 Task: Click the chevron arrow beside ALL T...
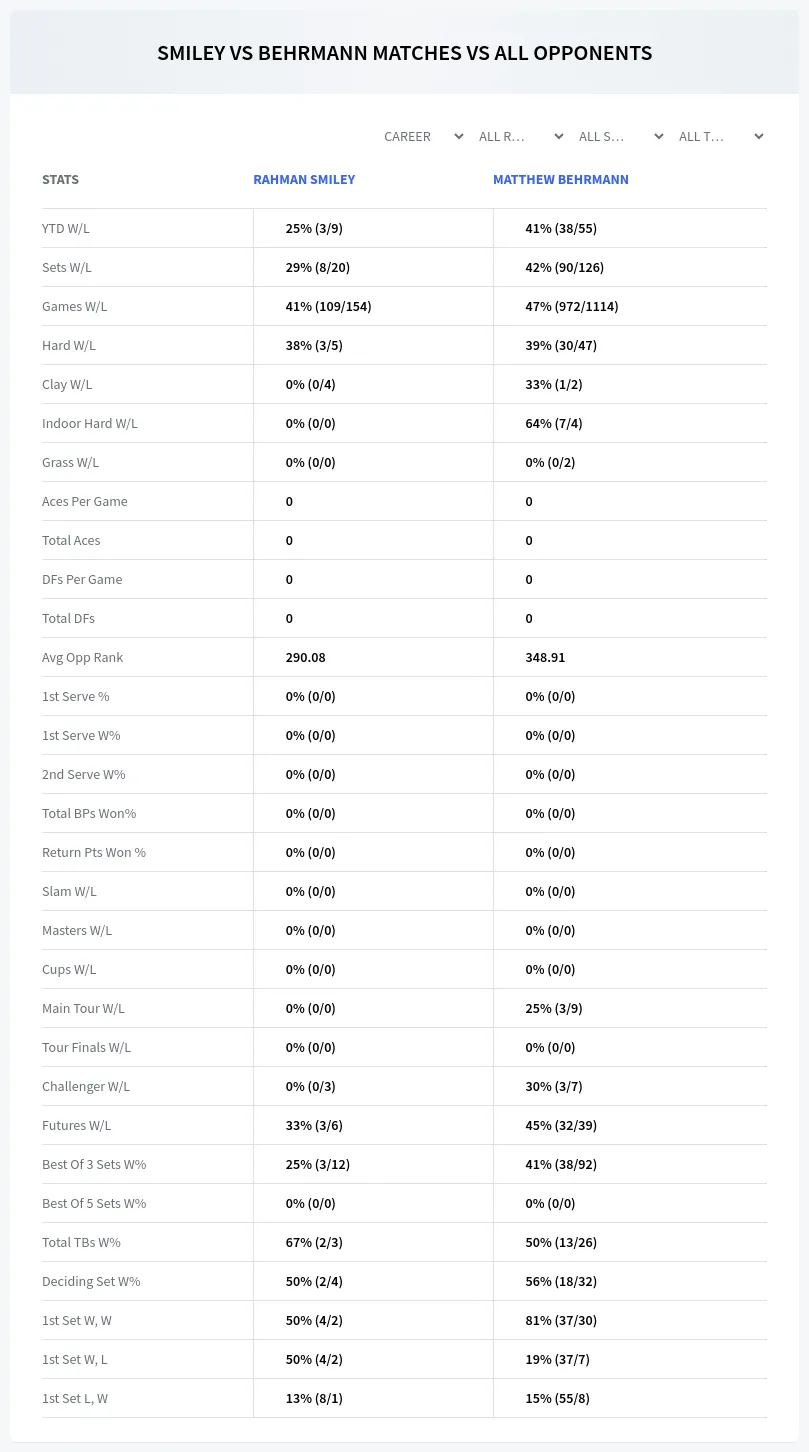pyautogui.click(x=758, y=136)
